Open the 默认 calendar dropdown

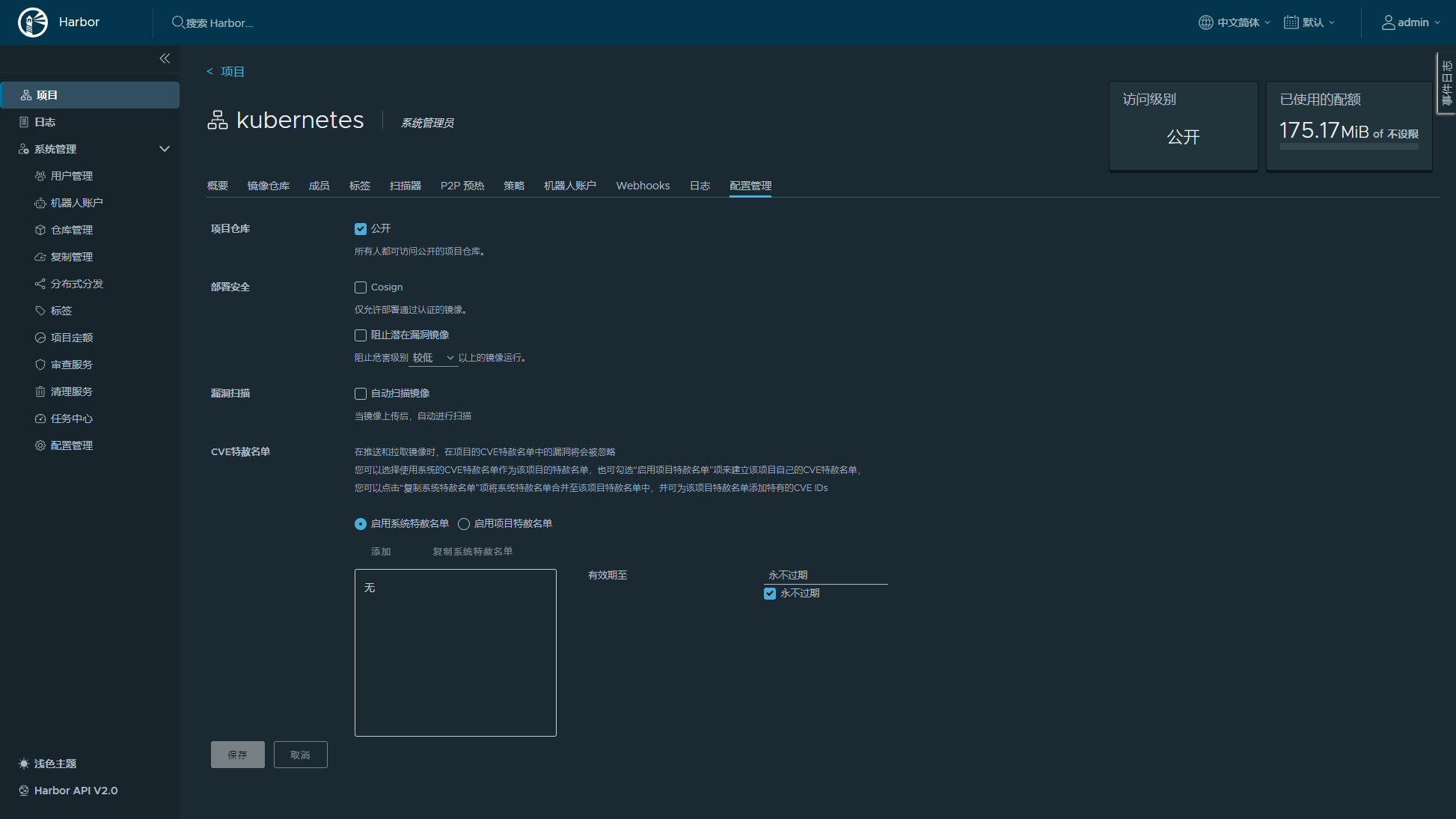[1309, 22]
